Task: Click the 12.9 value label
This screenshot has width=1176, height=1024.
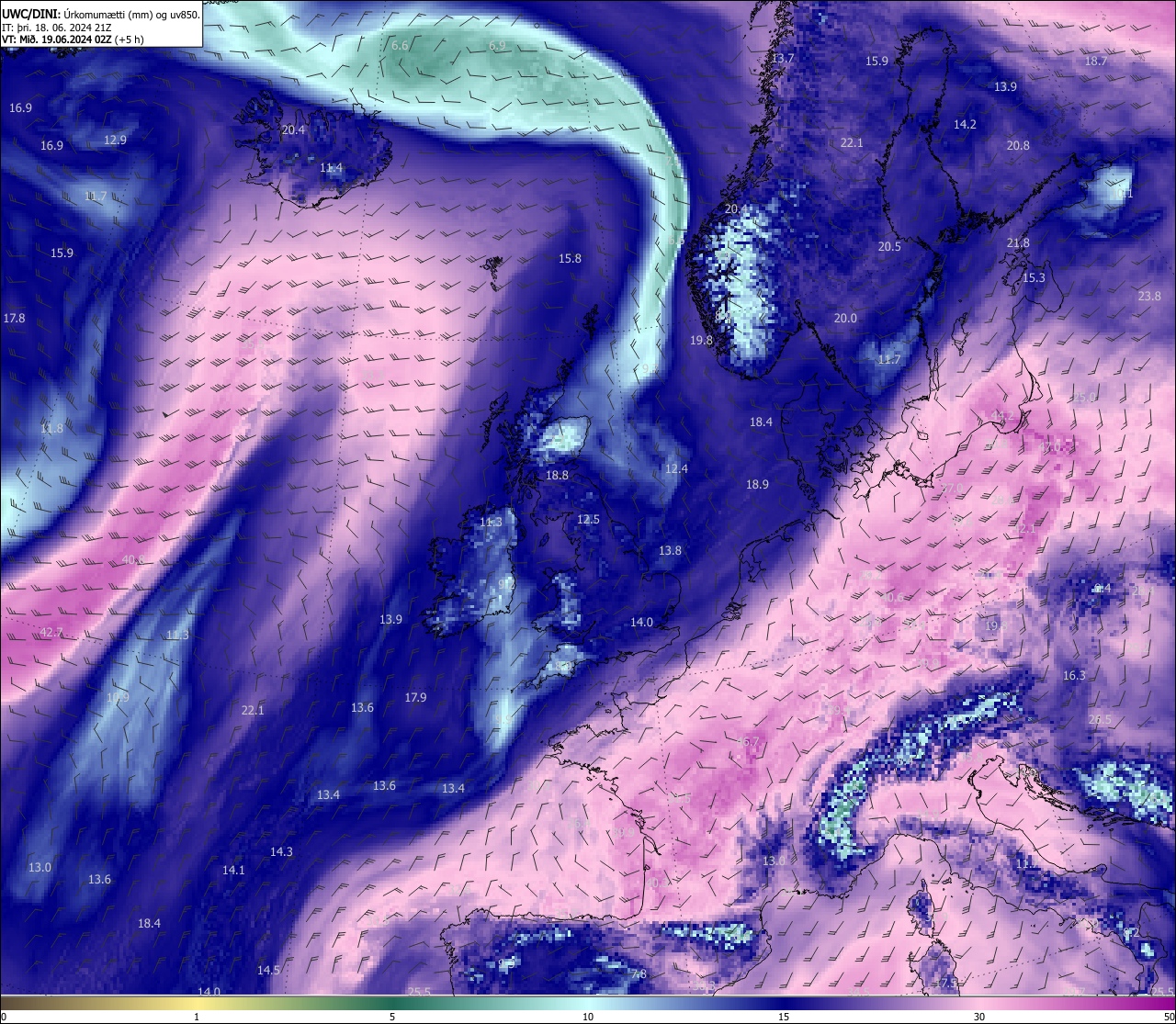Action: (115, 141)
